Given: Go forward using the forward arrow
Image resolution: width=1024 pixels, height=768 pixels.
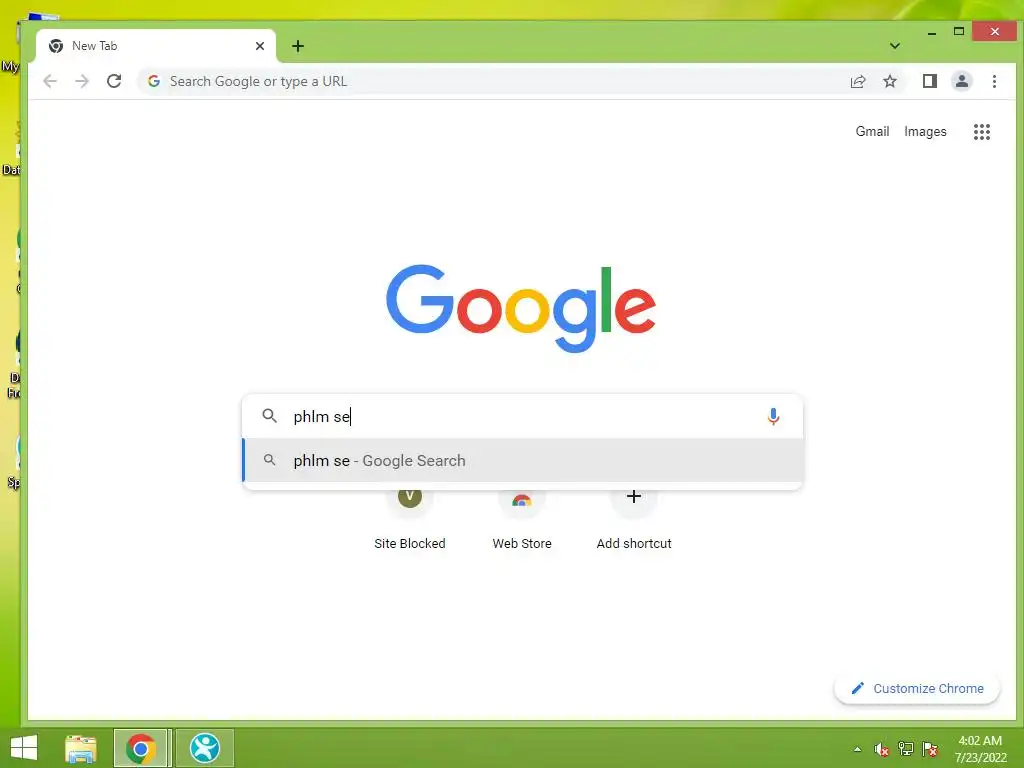Looking at the screenshot, I should [x=82, y=81].
